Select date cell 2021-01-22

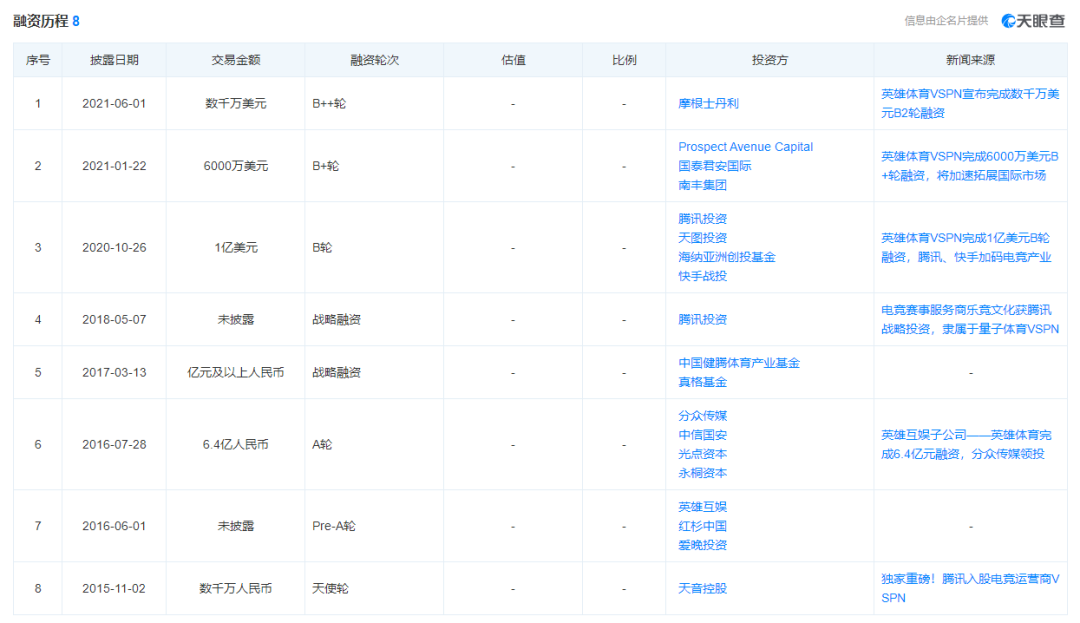pyautogui.click(x=114, y=166)
